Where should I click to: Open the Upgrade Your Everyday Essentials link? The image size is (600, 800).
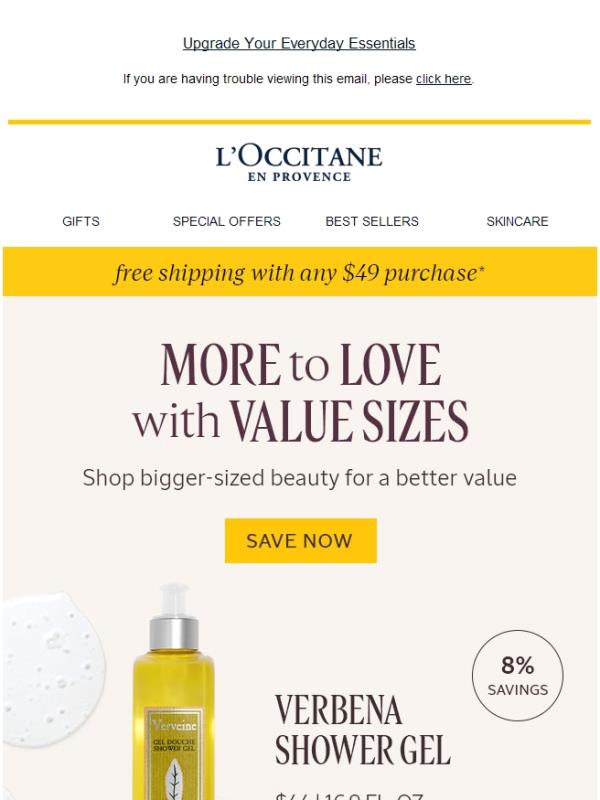[x=299, y=43]
